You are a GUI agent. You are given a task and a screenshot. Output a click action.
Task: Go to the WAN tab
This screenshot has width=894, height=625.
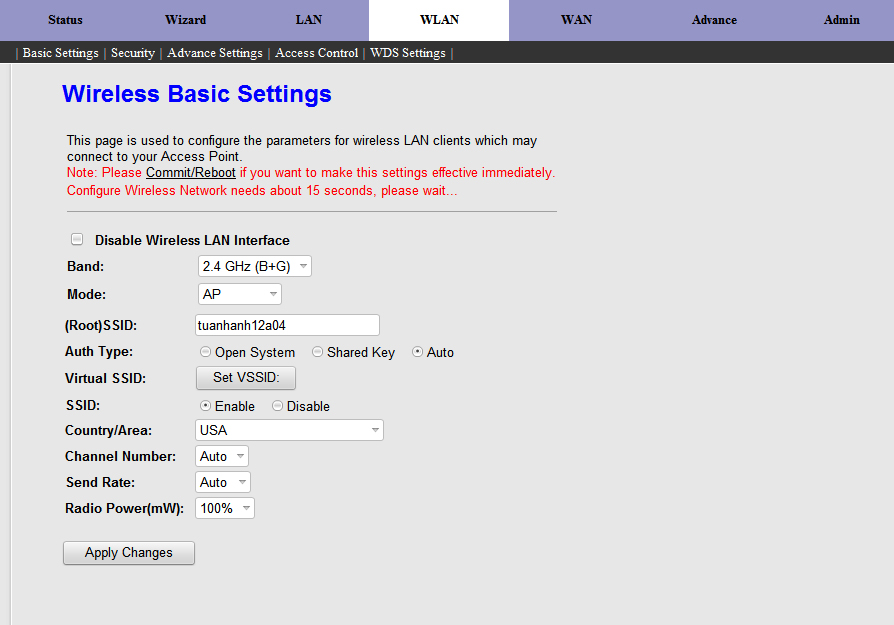coord(576,20)
